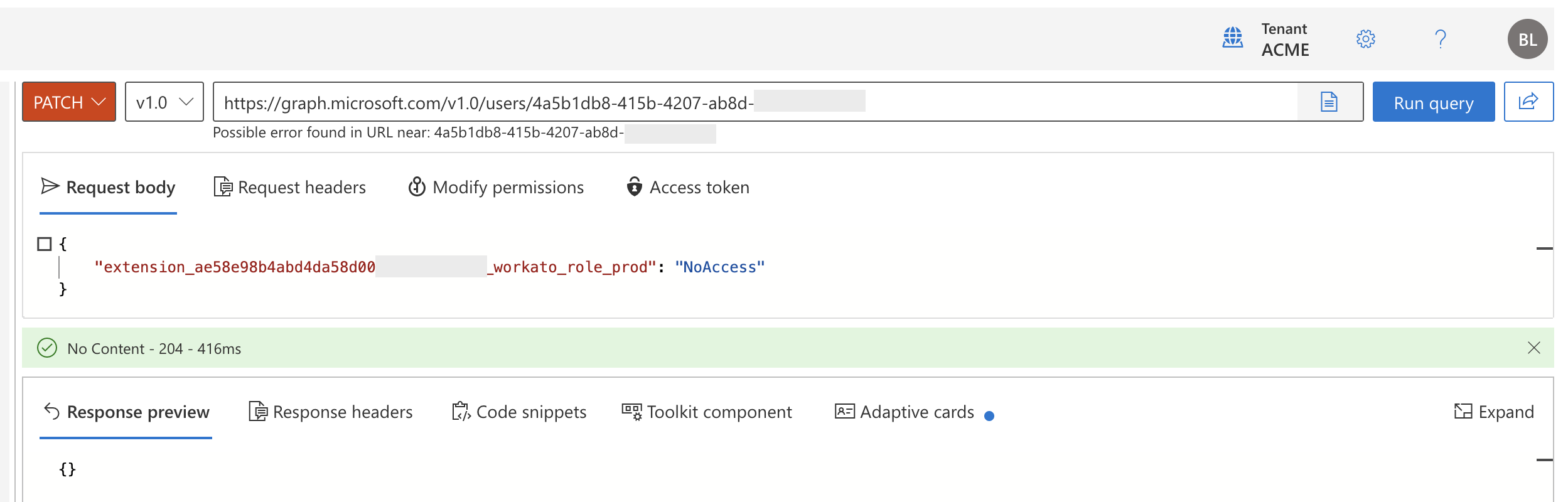Open the Adaptive cards tab
1568x502 pixels.
905,412
